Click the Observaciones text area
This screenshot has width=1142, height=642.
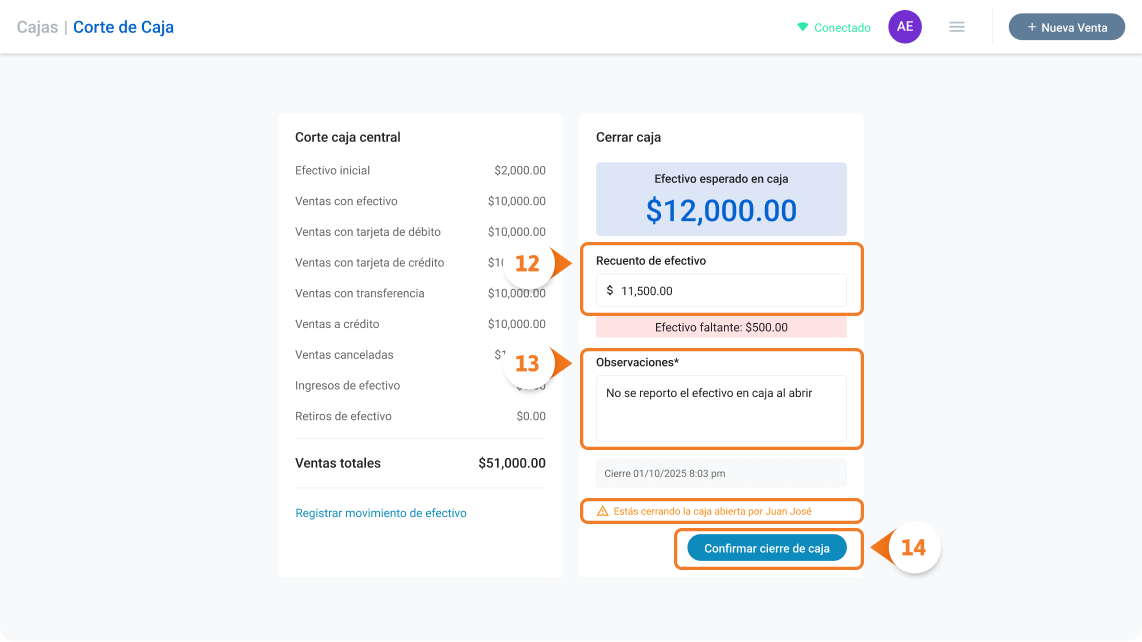(x=721, y=408)
